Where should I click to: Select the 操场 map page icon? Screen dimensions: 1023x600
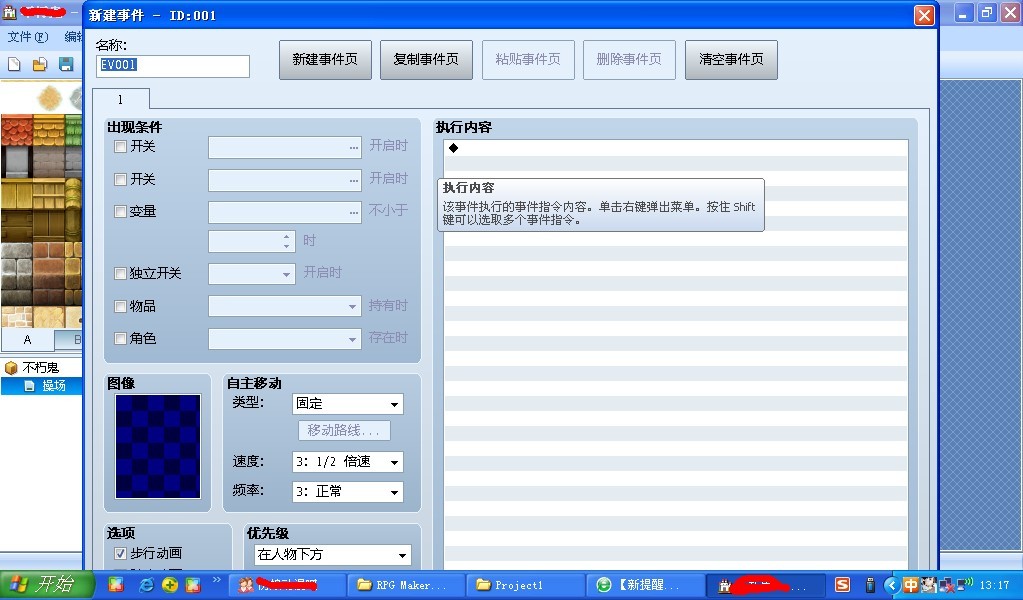(x=29, y=386)
